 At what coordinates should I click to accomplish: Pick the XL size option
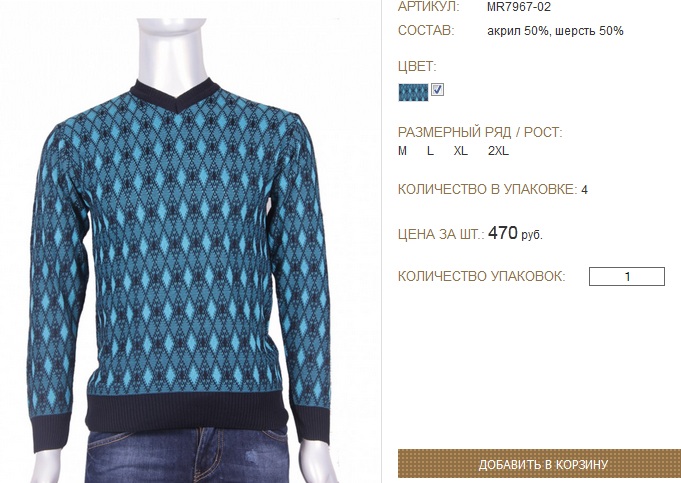tap(461, 151)
